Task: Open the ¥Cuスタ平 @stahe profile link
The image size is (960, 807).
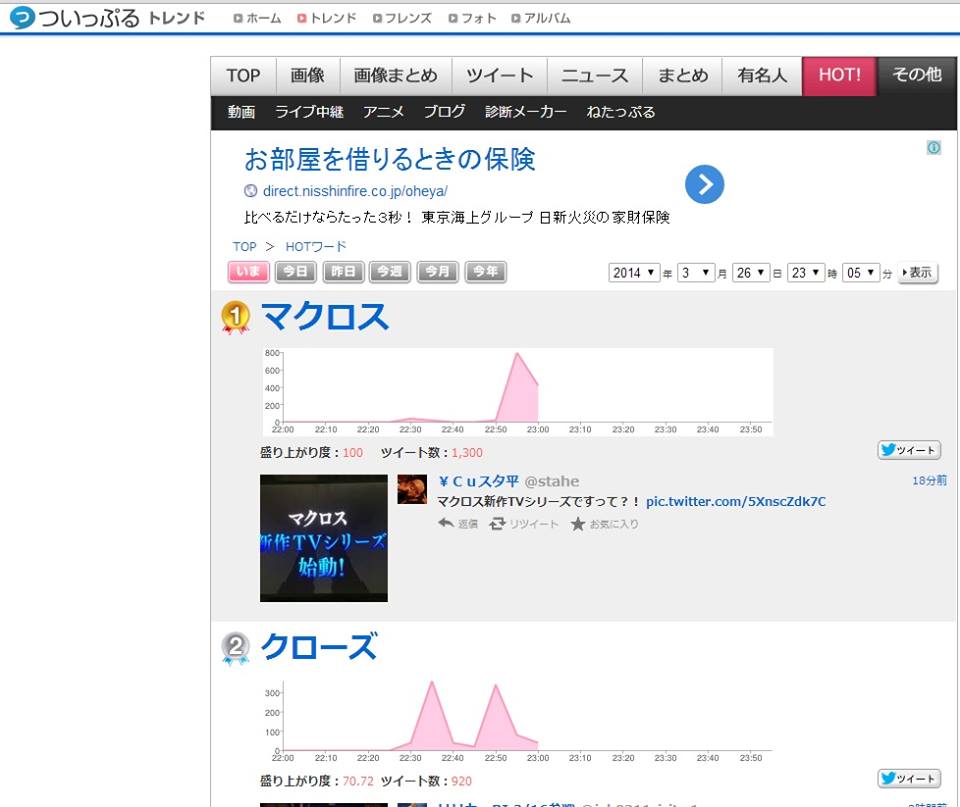Action: (508, 481)
